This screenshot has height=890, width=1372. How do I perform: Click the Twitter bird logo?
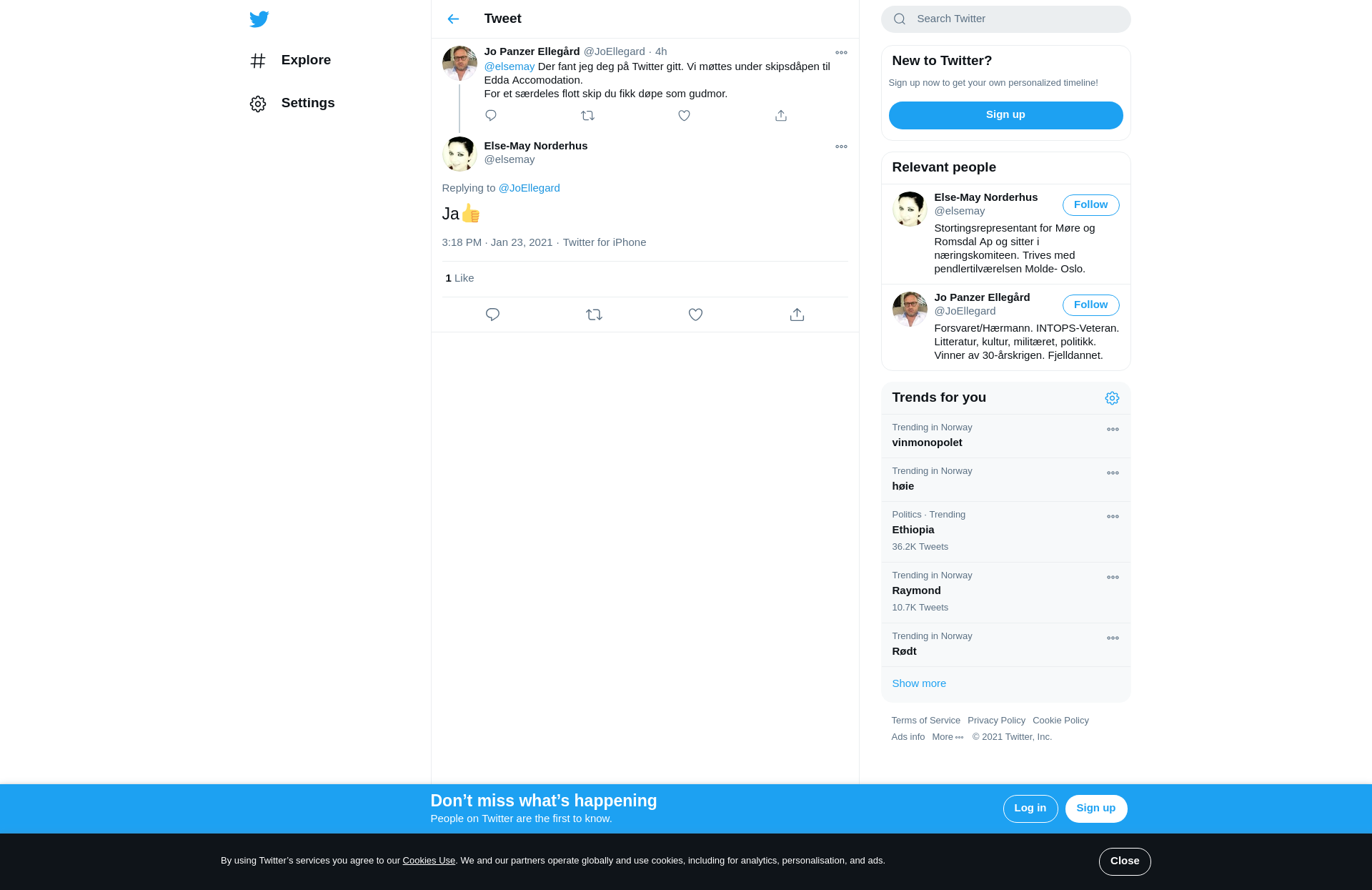(x=259, y=19)
